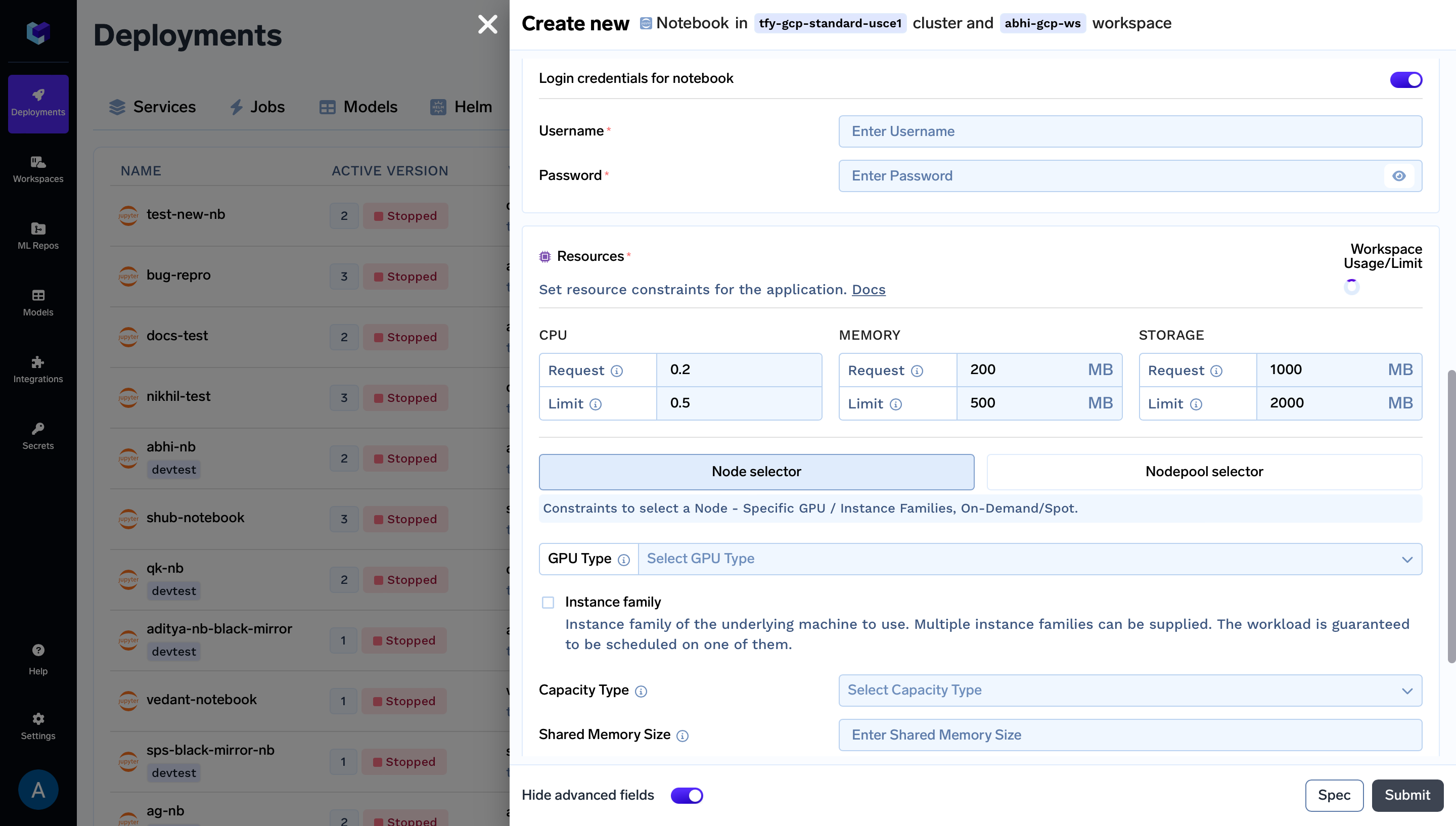Click the panel's vertical scrollbar
The image size is (1456, 826).
pos(1451,516)
